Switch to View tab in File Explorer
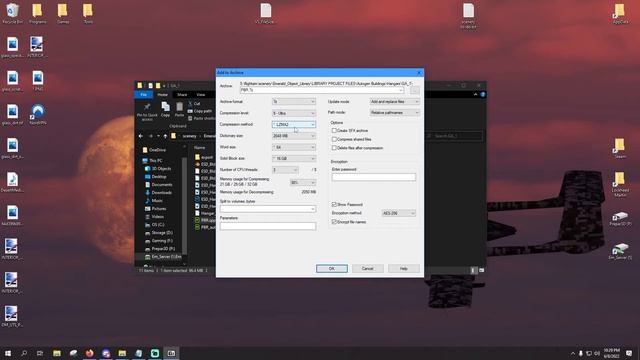The height and width of the screenshot is (360, 640). click(201, 95)
